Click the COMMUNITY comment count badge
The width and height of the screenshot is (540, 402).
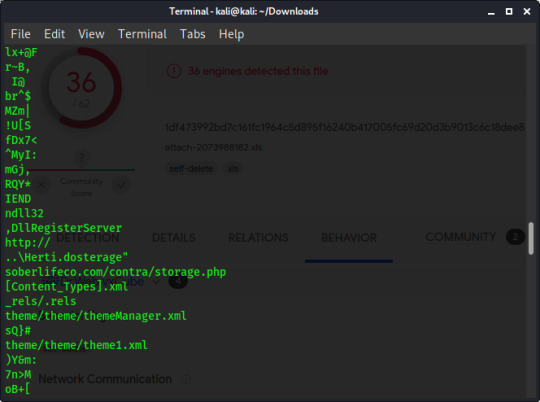click(515, 237)
